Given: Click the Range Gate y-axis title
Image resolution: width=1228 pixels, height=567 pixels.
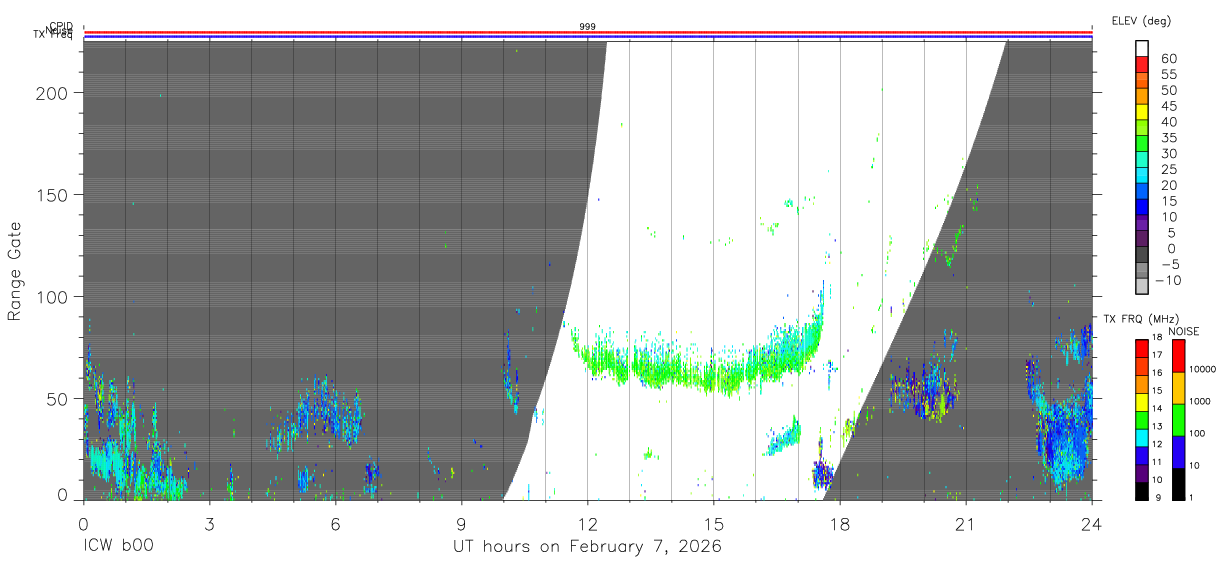Looking at the screenshot, I should pos(15,272).
